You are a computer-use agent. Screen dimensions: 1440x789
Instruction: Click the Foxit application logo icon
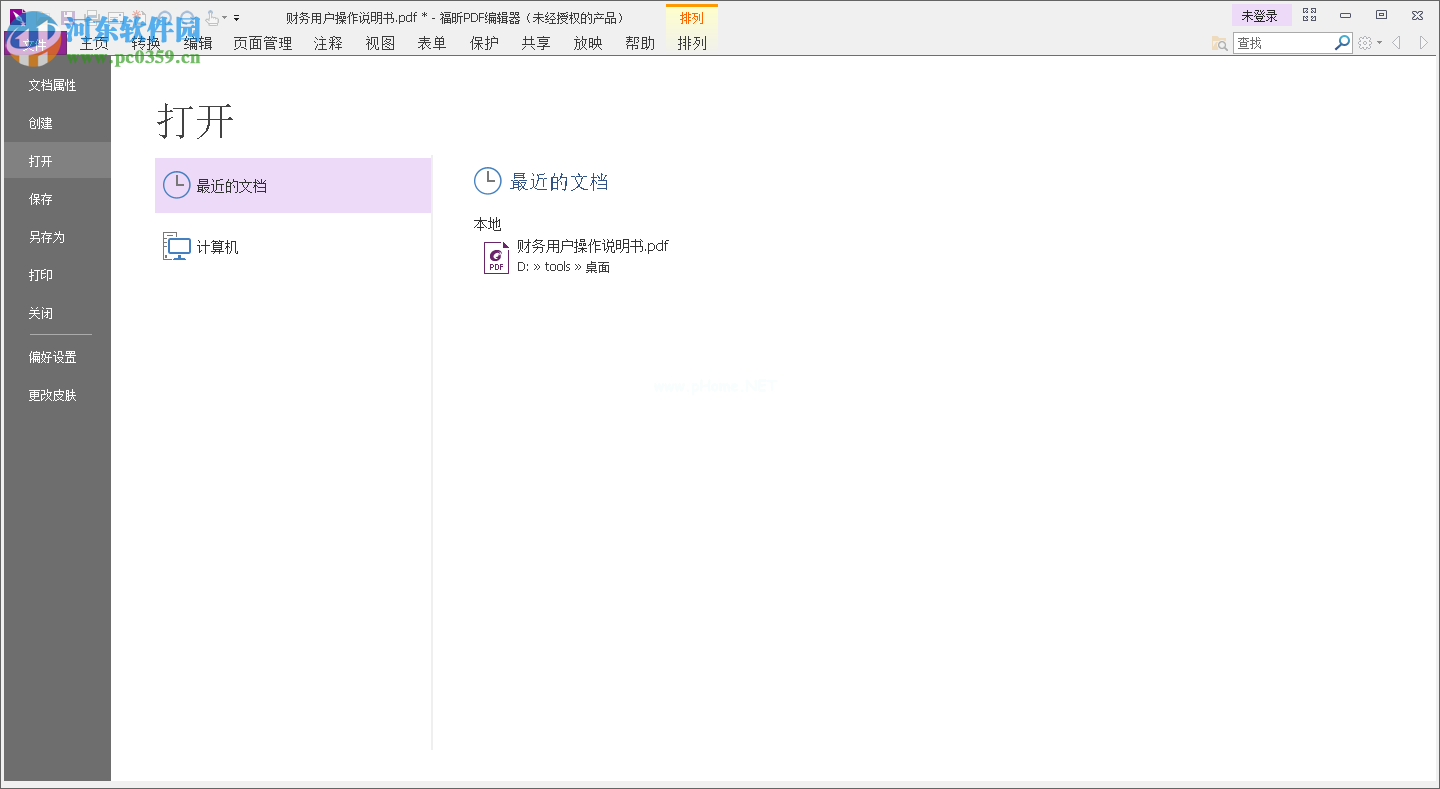tap(17, 17)
